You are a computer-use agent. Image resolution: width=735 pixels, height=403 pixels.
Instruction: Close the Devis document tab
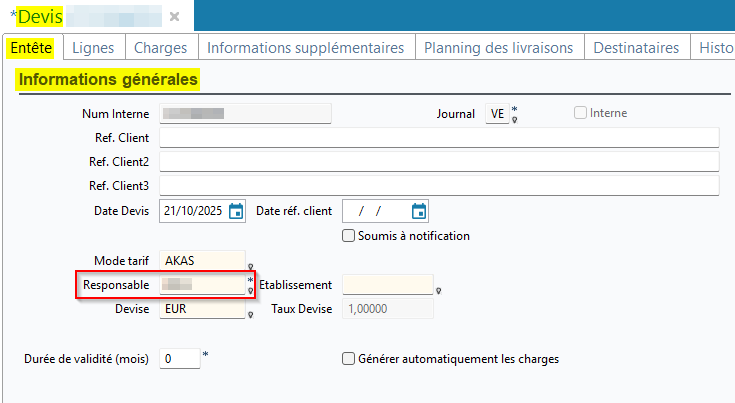174,17
